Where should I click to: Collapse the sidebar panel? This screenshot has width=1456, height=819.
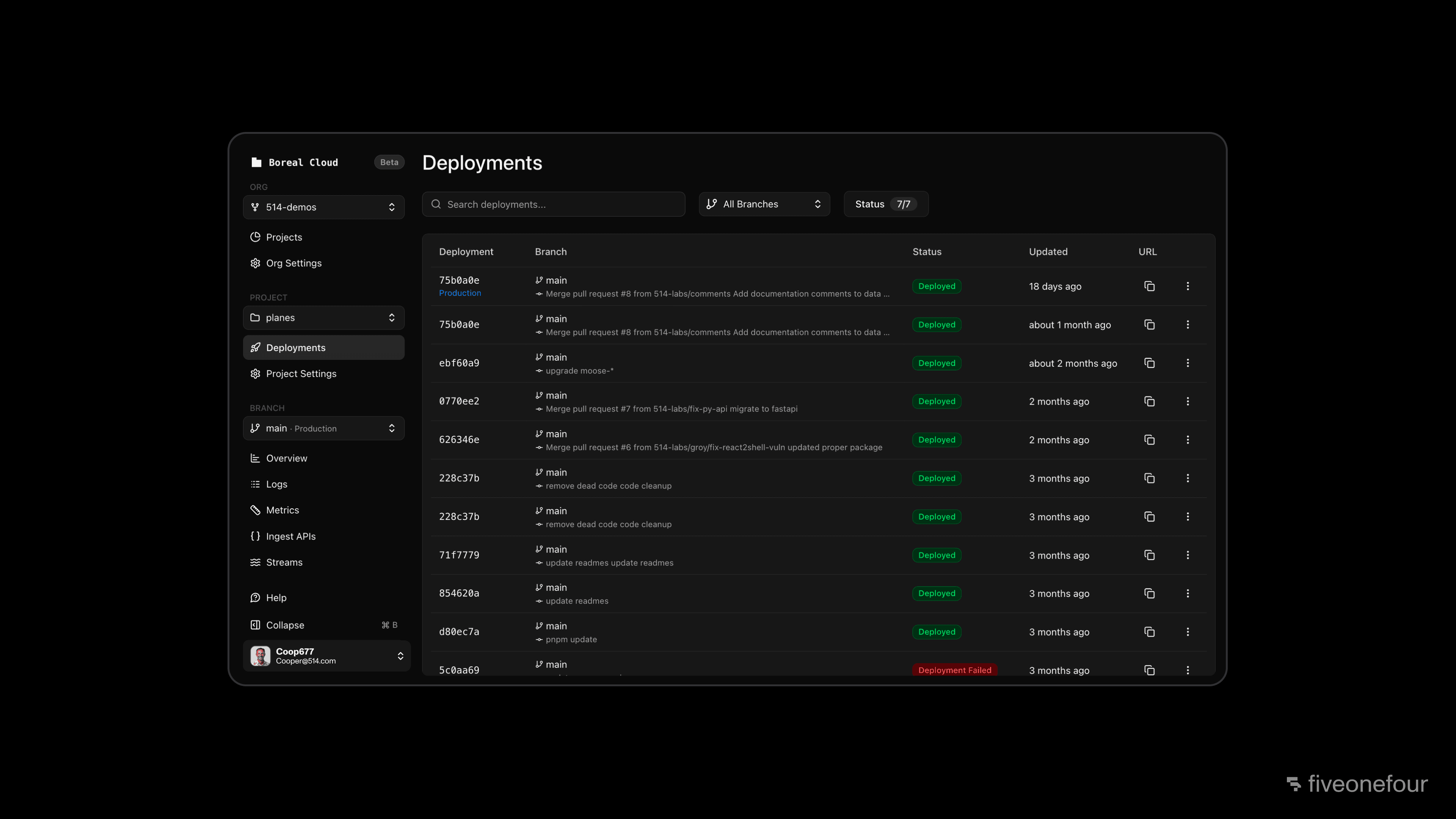pos(285,625)
